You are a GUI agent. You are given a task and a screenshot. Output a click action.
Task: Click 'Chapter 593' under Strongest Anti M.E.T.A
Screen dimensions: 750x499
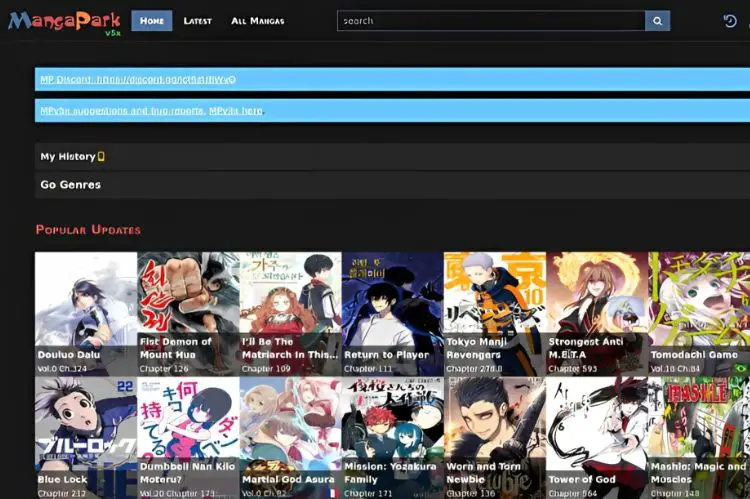[x=573, y=369]
